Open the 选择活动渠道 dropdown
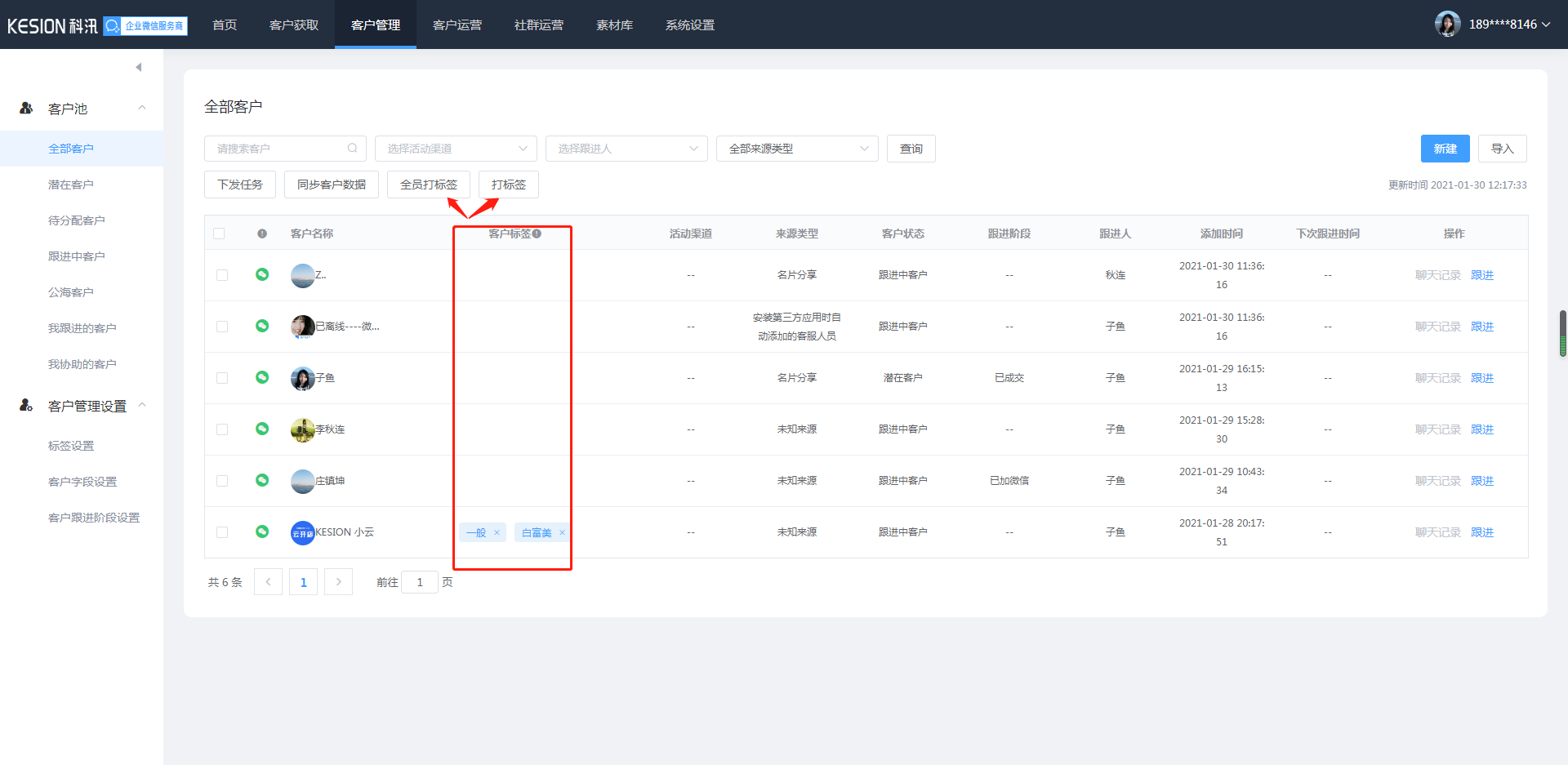1568x765 pixels. [x=456, y=149]
